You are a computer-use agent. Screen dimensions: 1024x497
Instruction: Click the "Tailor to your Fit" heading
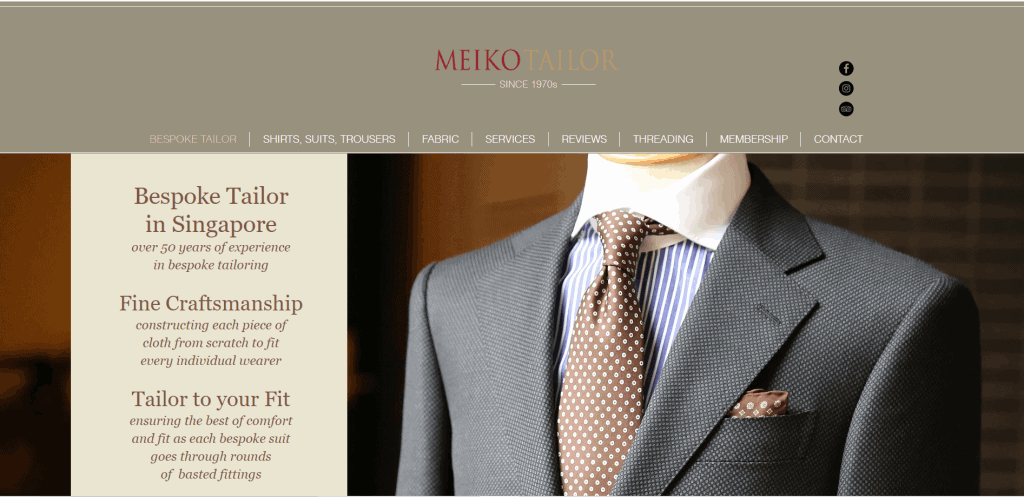[x=211, y=399]
